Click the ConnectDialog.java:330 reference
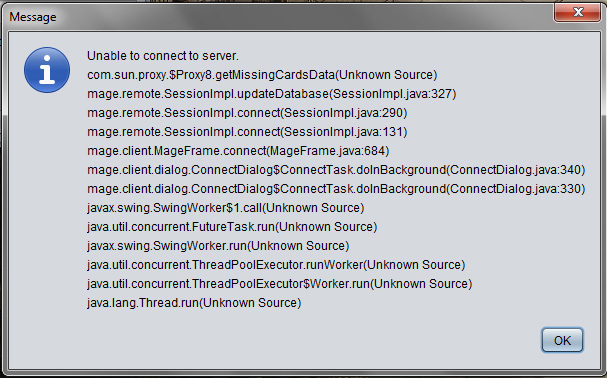The height and width of the screenshot is (378, 607). pos(518,189)
